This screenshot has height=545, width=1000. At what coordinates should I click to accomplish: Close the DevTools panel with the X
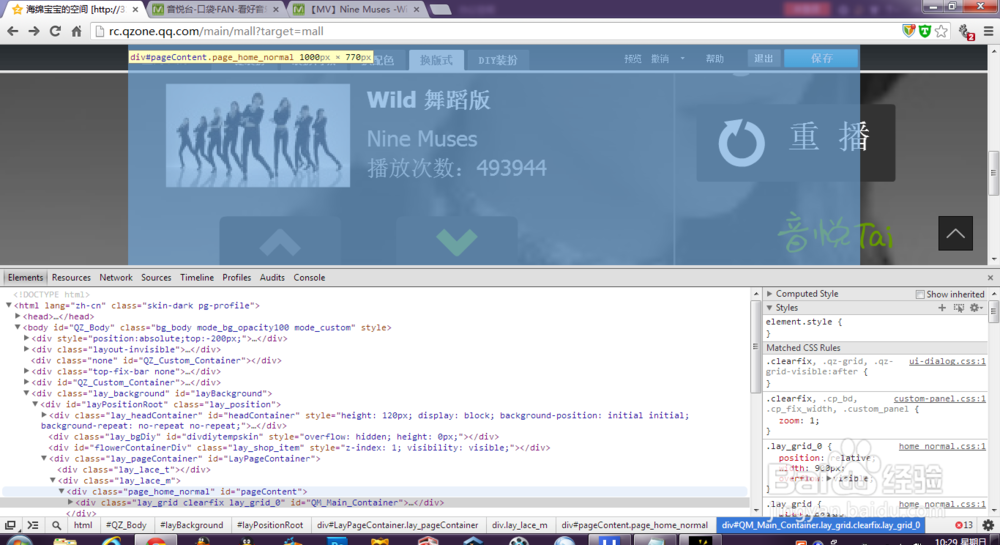990,278
